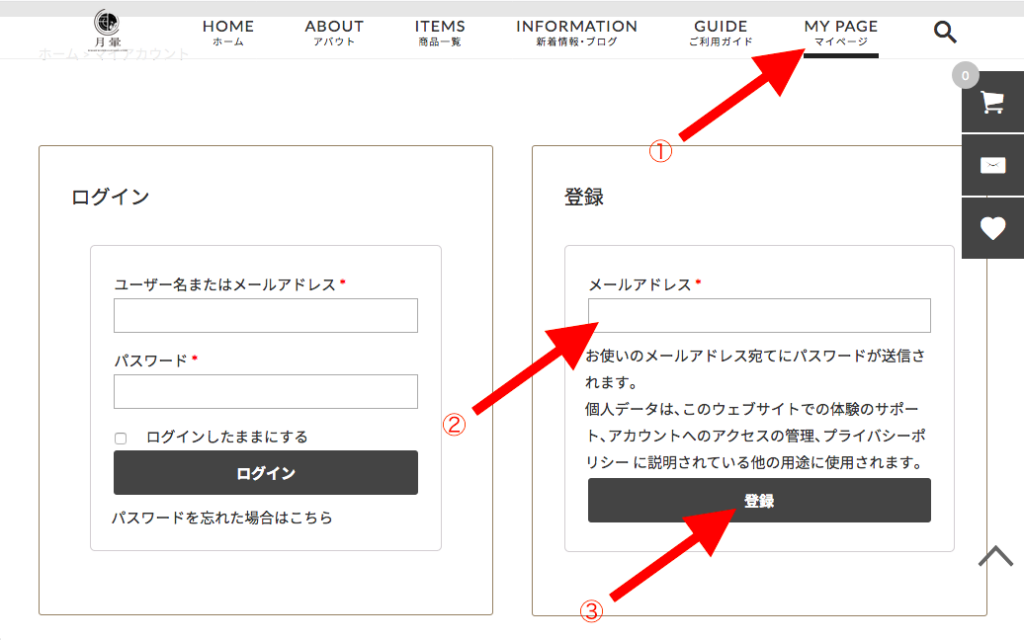Select MY PAGE マイページ in navigation
The height and width of the screenshot is (640, 1024).
[x=841, y=32]
